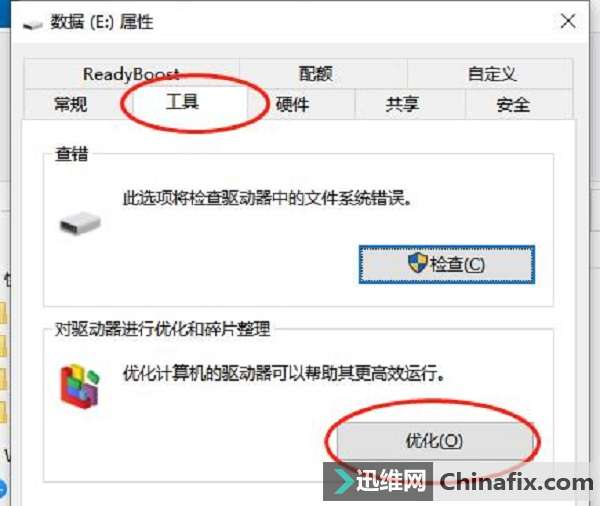Click the 迅维网 watermark logo
The width and height of the screenshot is (600, 506).
click(378, 481)
